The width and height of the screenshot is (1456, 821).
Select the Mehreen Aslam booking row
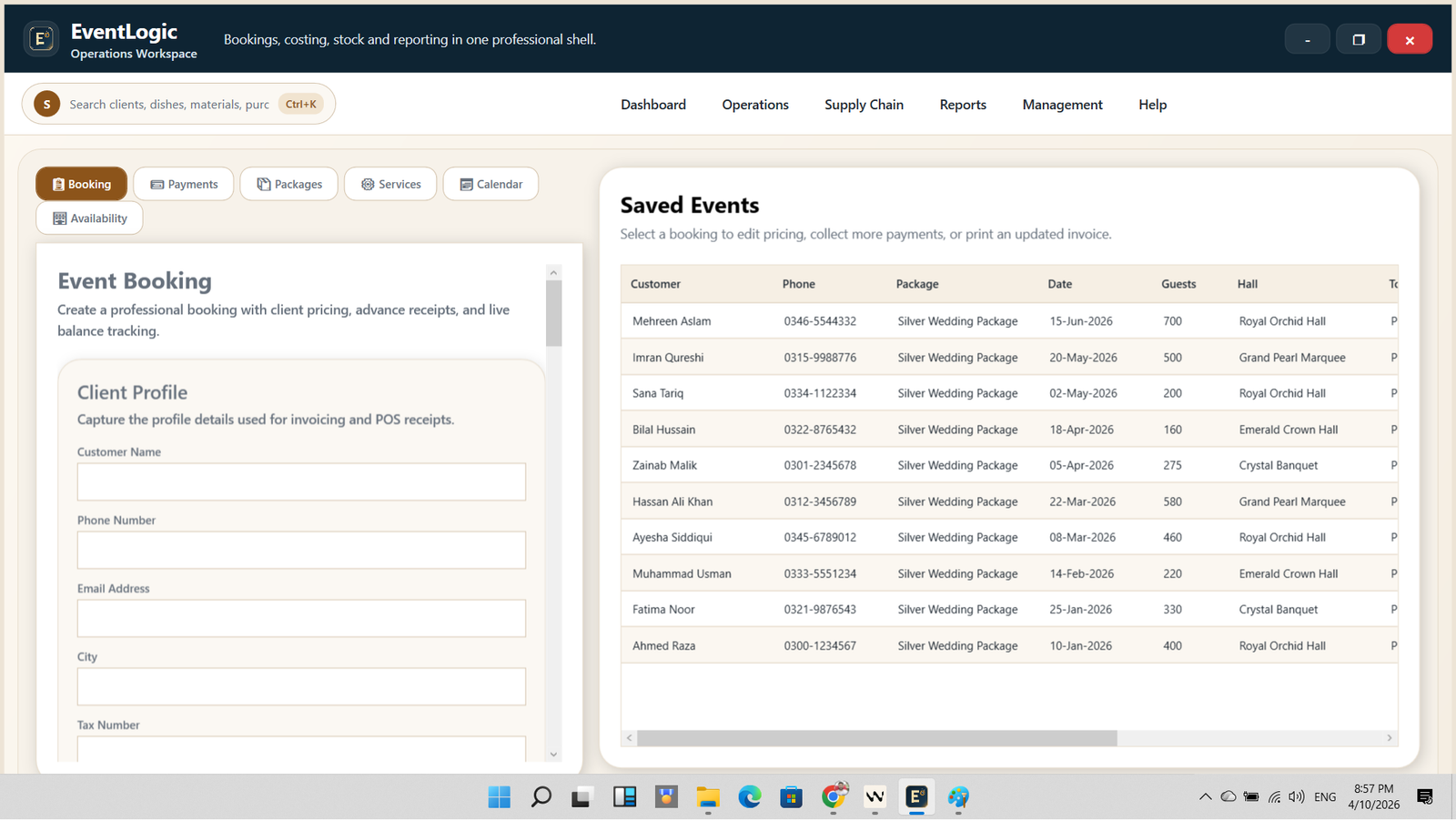coord(910,320)
